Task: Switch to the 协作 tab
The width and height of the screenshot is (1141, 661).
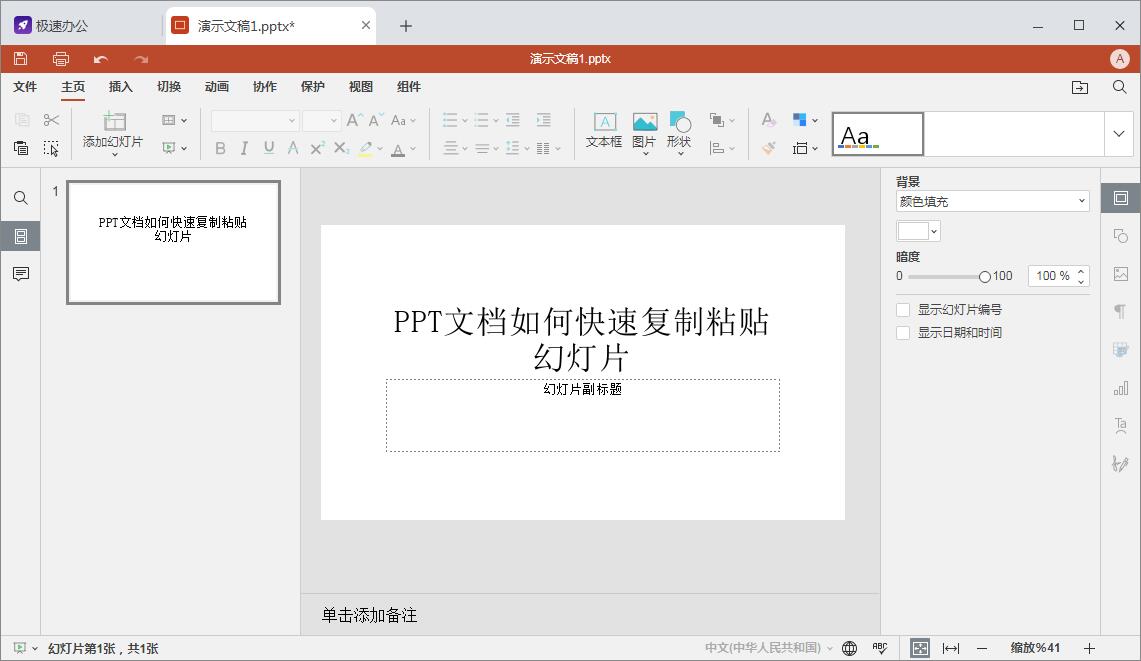Action: pyautogui.click(x=265, y=87)
